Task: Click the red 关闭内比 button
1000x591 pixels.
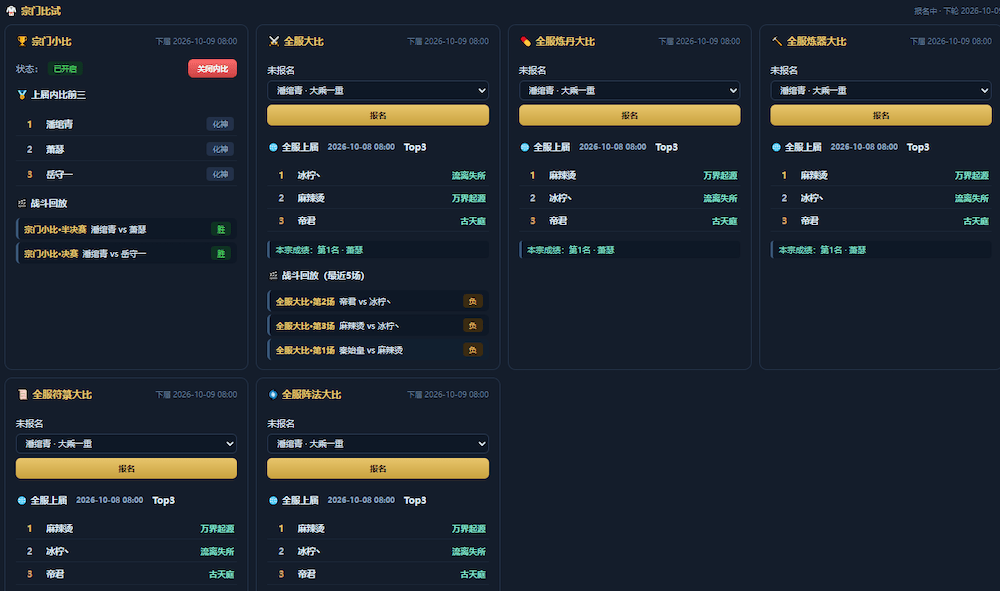Action: (x=212, y=69)
